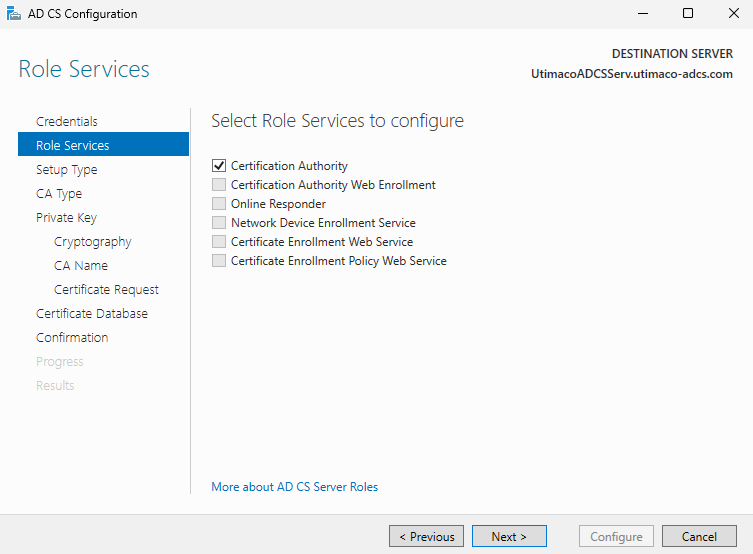The height and width of the screenshot is (554, 753).
Task: Click the Previous button
Action: coord(426,537)
